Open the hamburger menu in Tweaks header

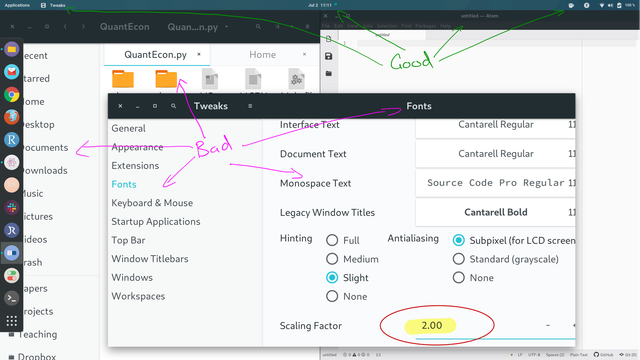tap(250, 106)
